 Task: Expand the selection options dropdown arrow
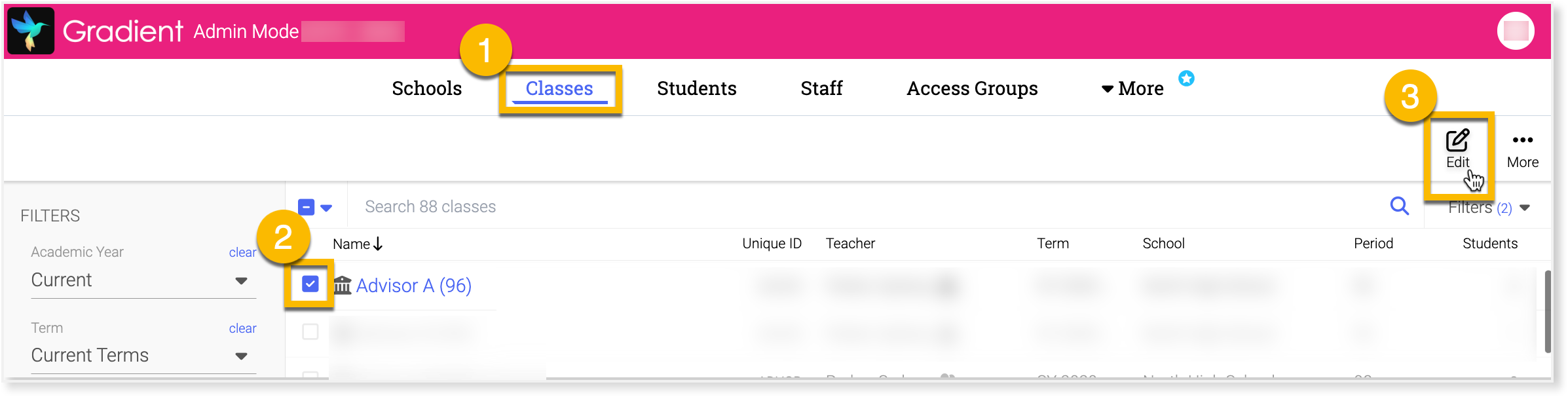click(x=326, y=206)
